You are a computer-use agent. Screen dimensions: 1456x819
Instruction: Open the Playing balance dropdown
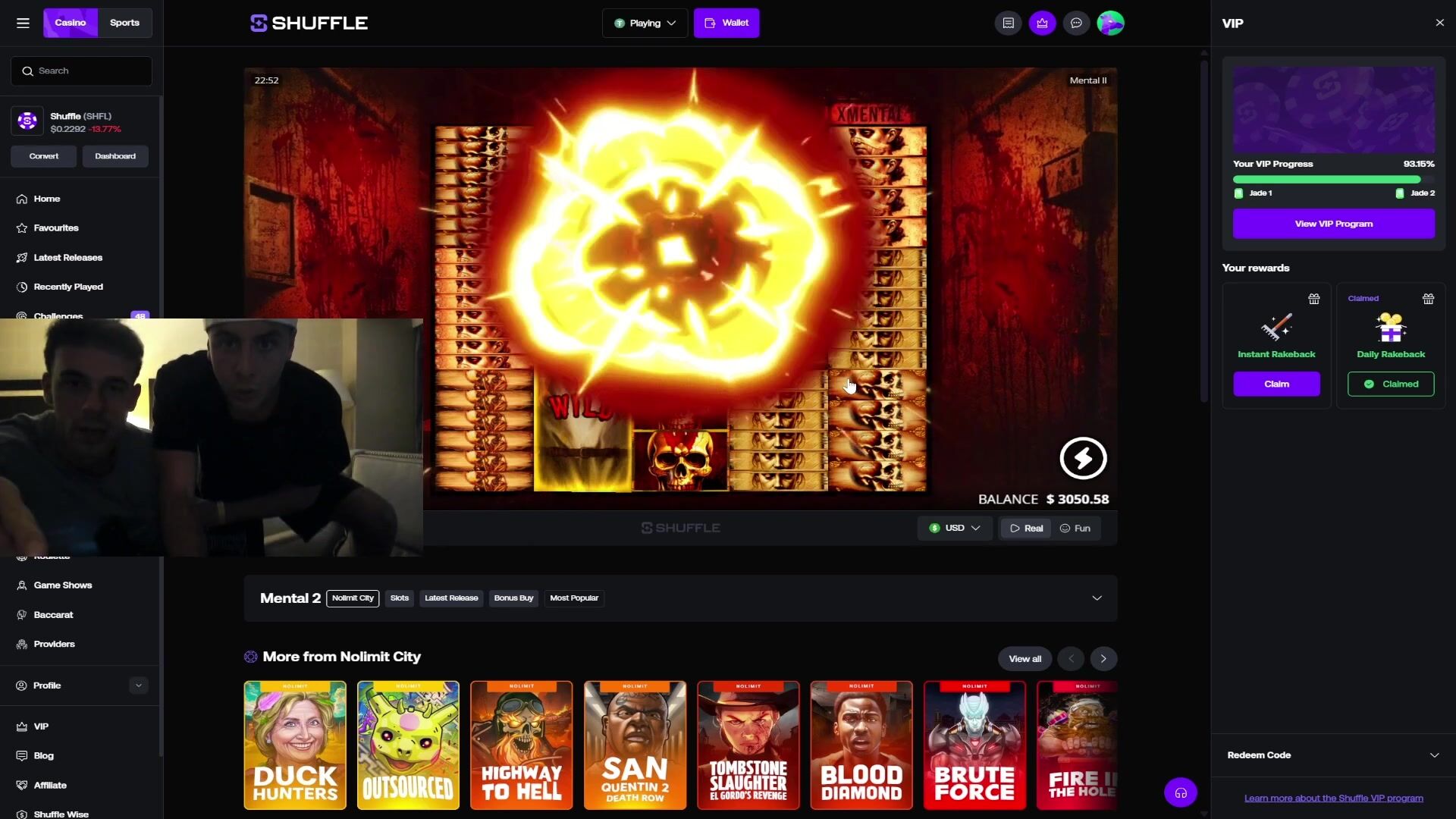645,23
